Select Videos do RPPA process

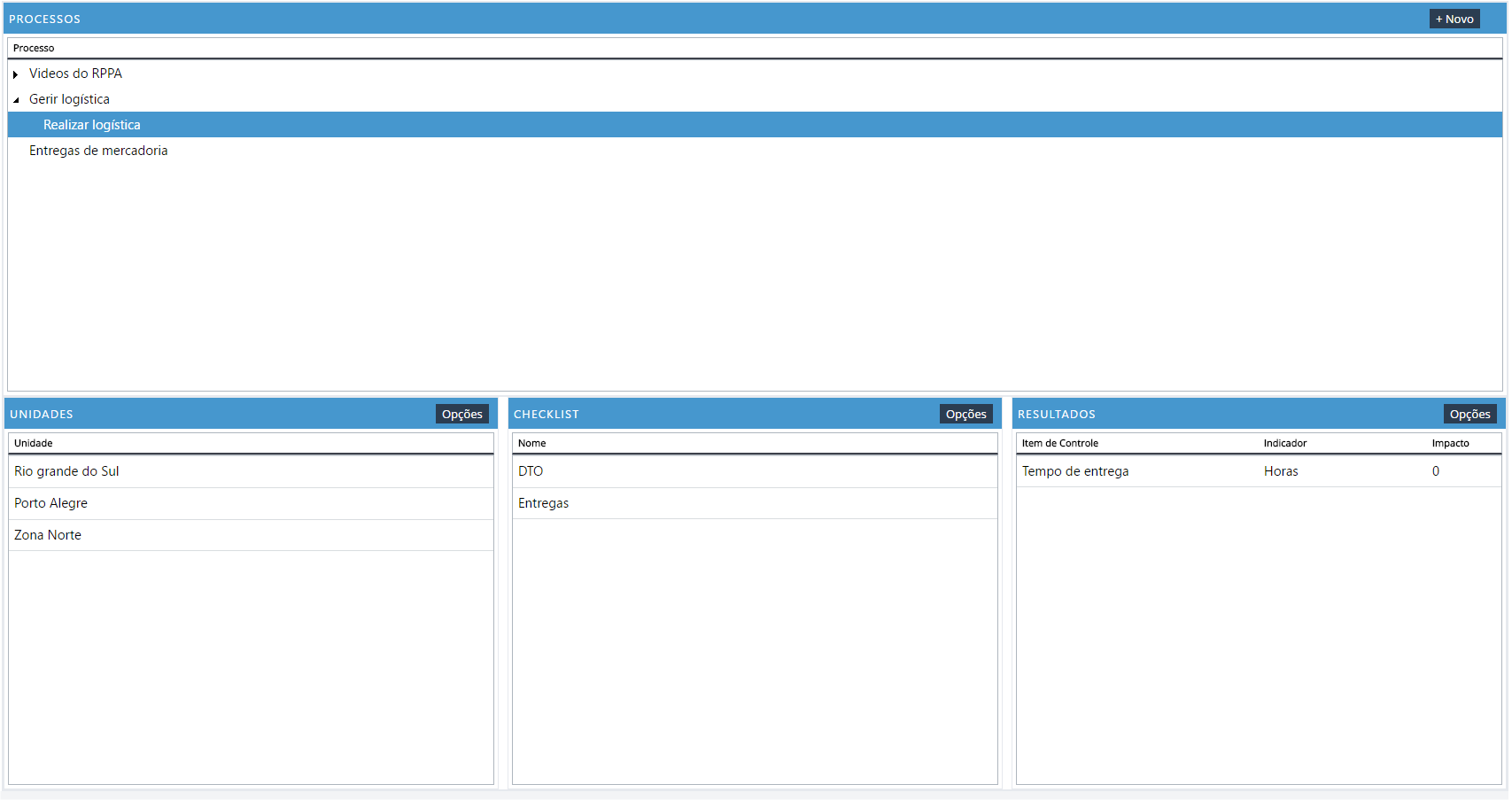pos(75,74)
